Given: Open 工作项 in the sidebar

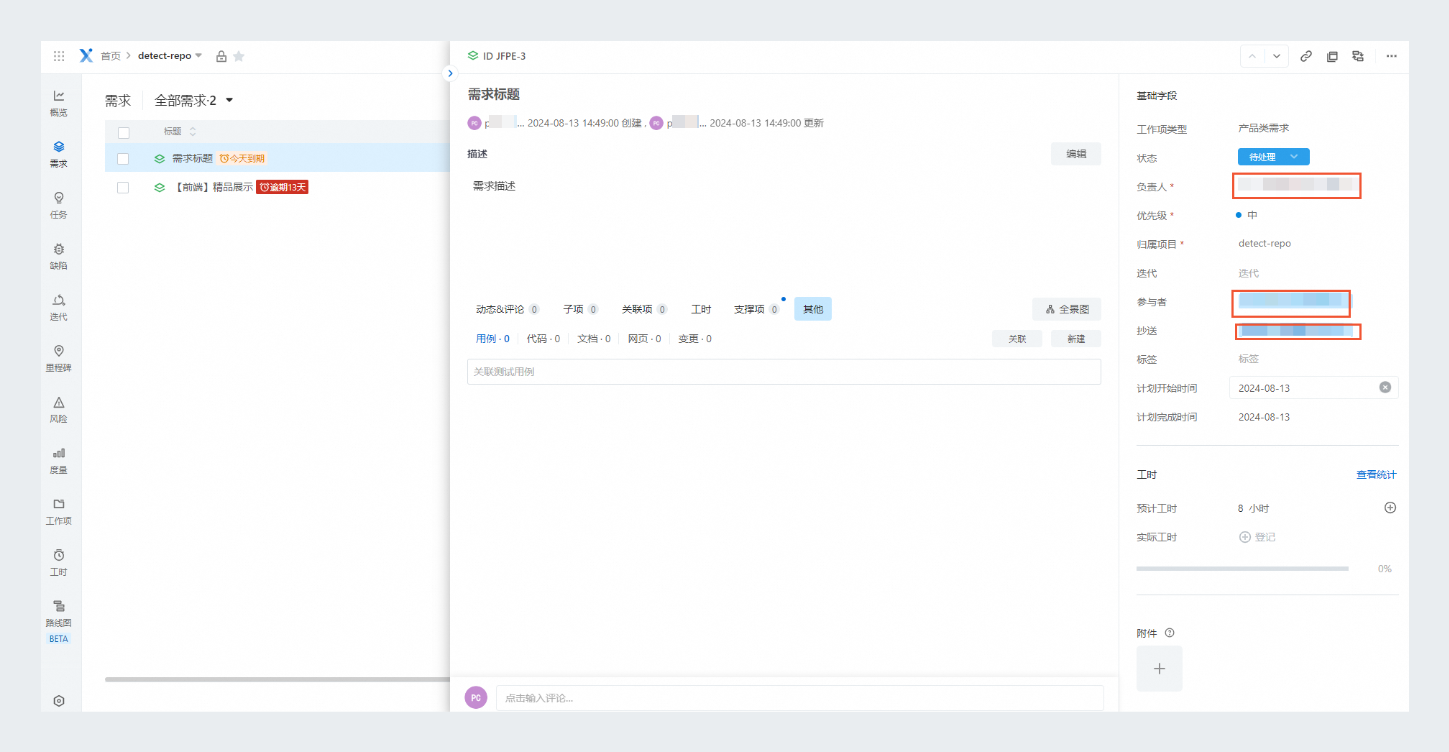Looking at the screenshot, I should (59, 511).
